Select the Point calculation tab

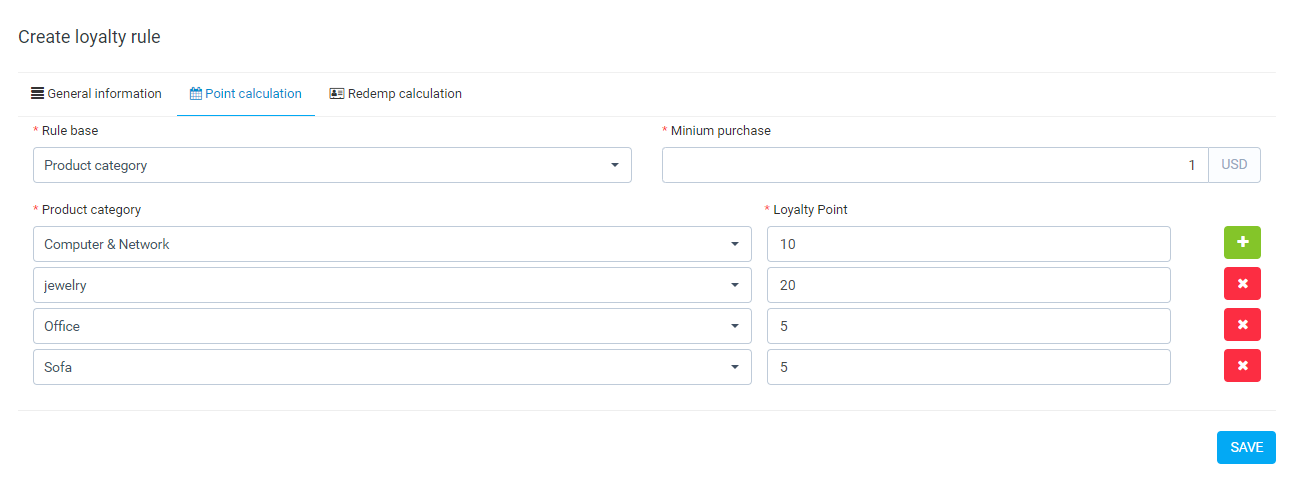coord(253,94)
